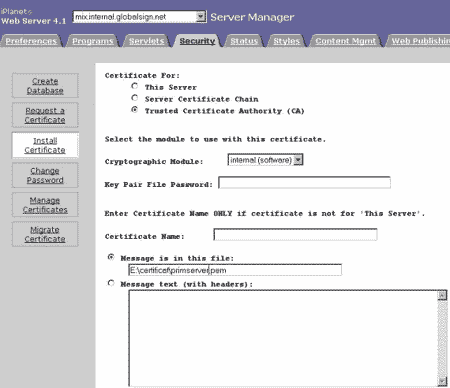Click the Key Pair File Password: label
Viewport: 450px width, 388px height.
tap(158, 184)
